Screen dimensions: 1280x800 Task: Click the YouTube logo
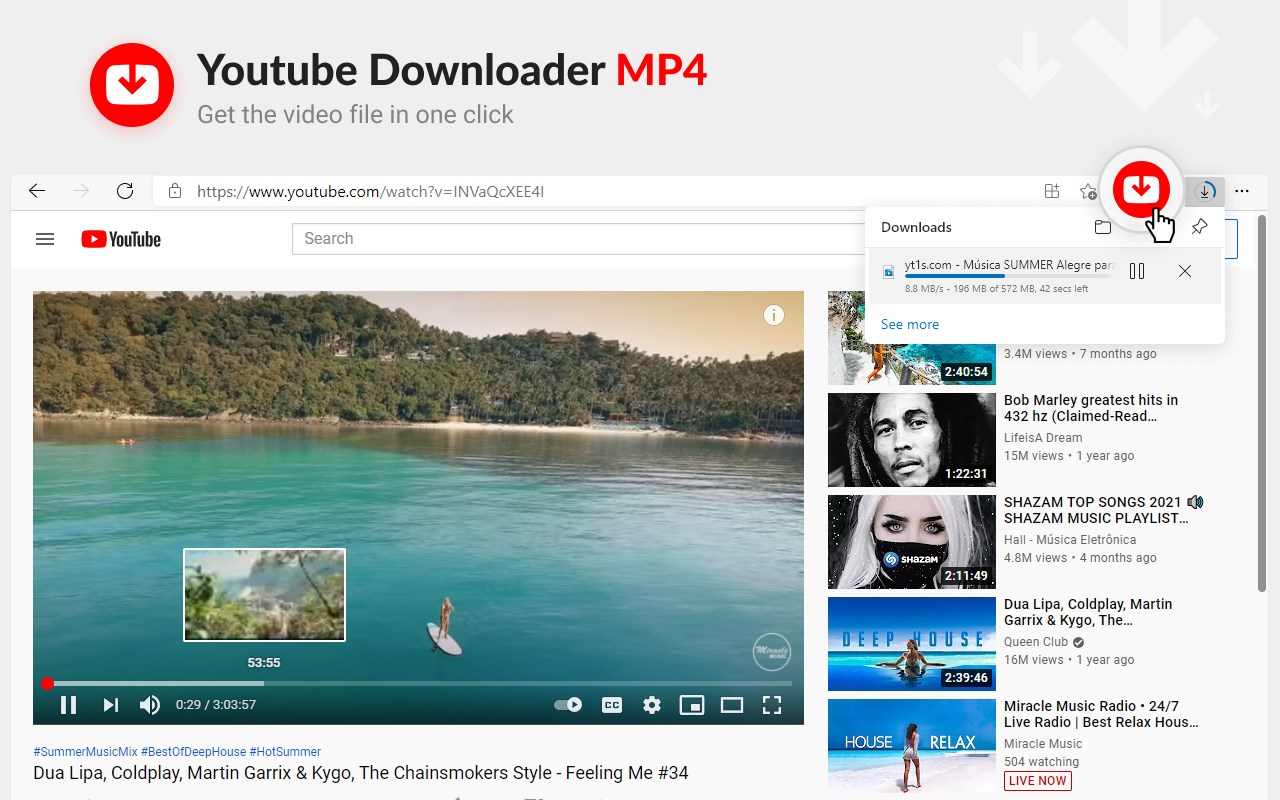tap(121, 239)
